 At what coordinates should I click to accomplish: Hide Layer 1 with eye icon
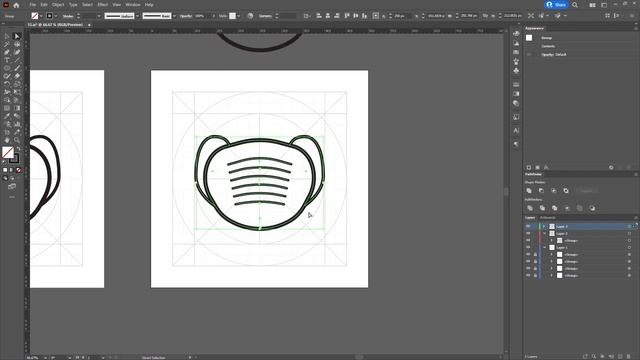528,247
